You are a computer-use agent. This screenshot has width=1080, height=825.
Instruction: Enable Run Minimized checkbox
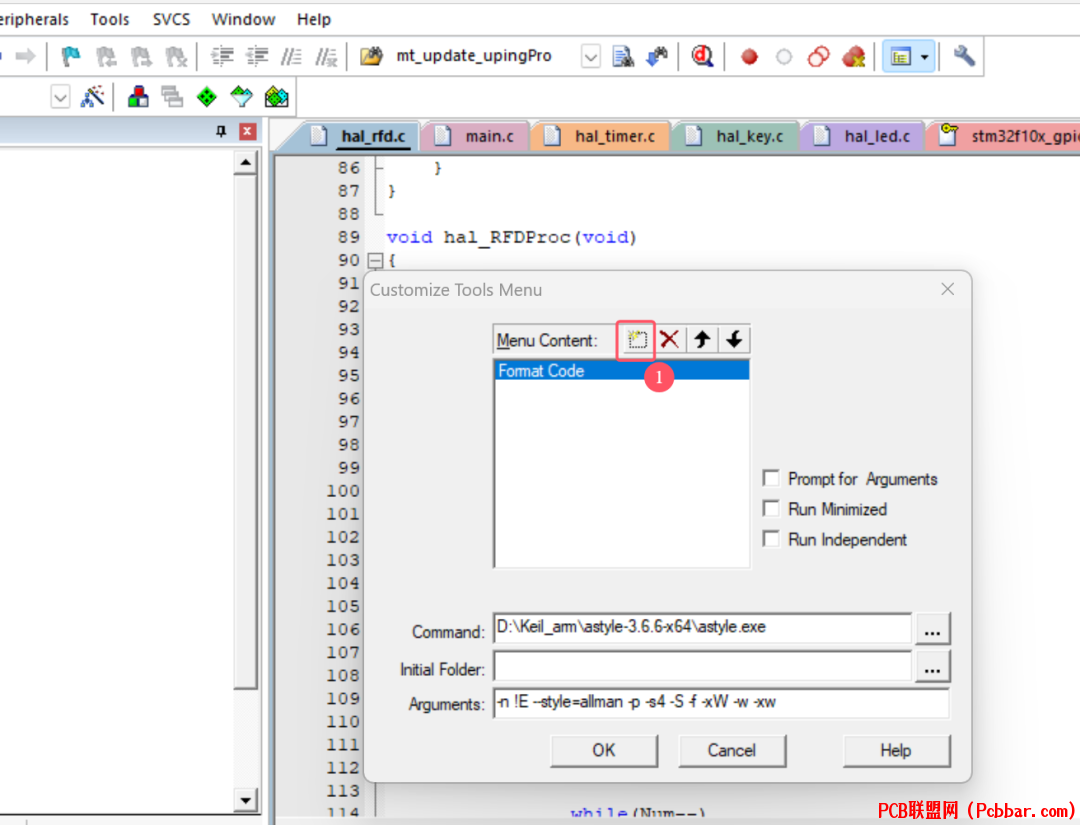pos(771,508)
